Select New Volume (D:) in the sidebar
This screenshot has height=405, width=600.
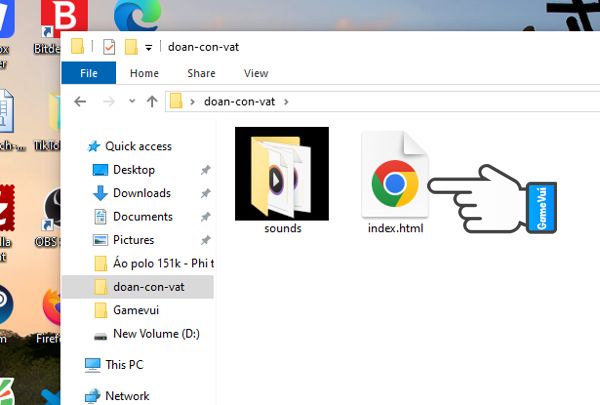pos(156,334)
